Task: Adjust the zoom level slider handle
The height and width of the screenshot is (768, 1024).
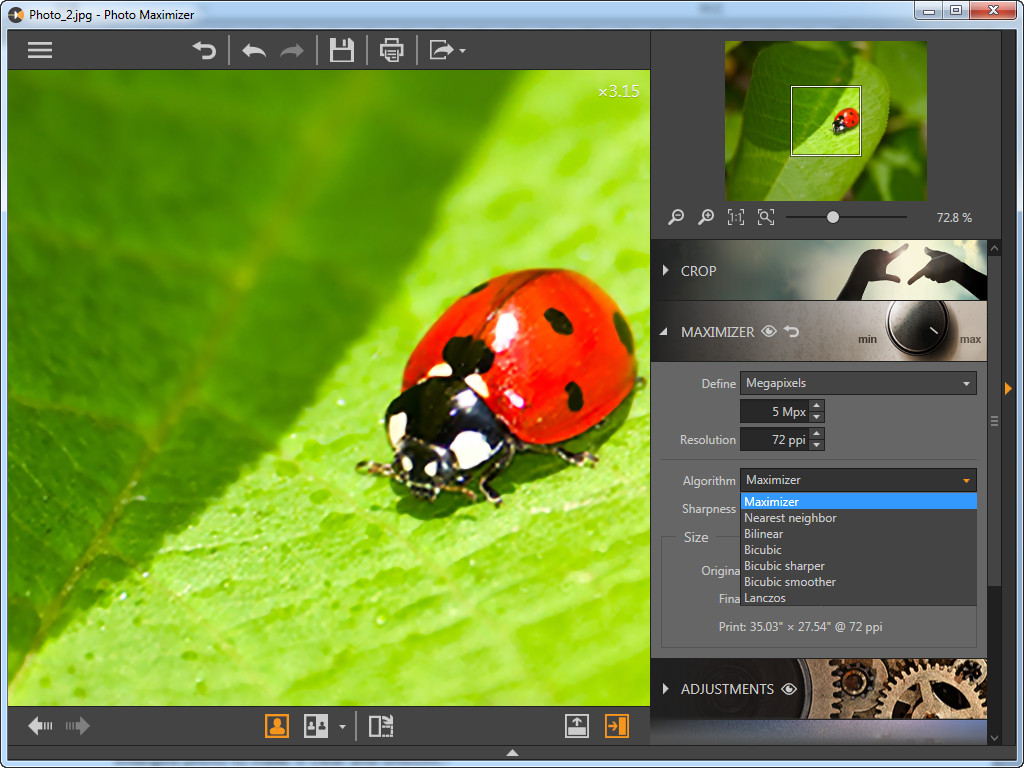Action: 833,217
